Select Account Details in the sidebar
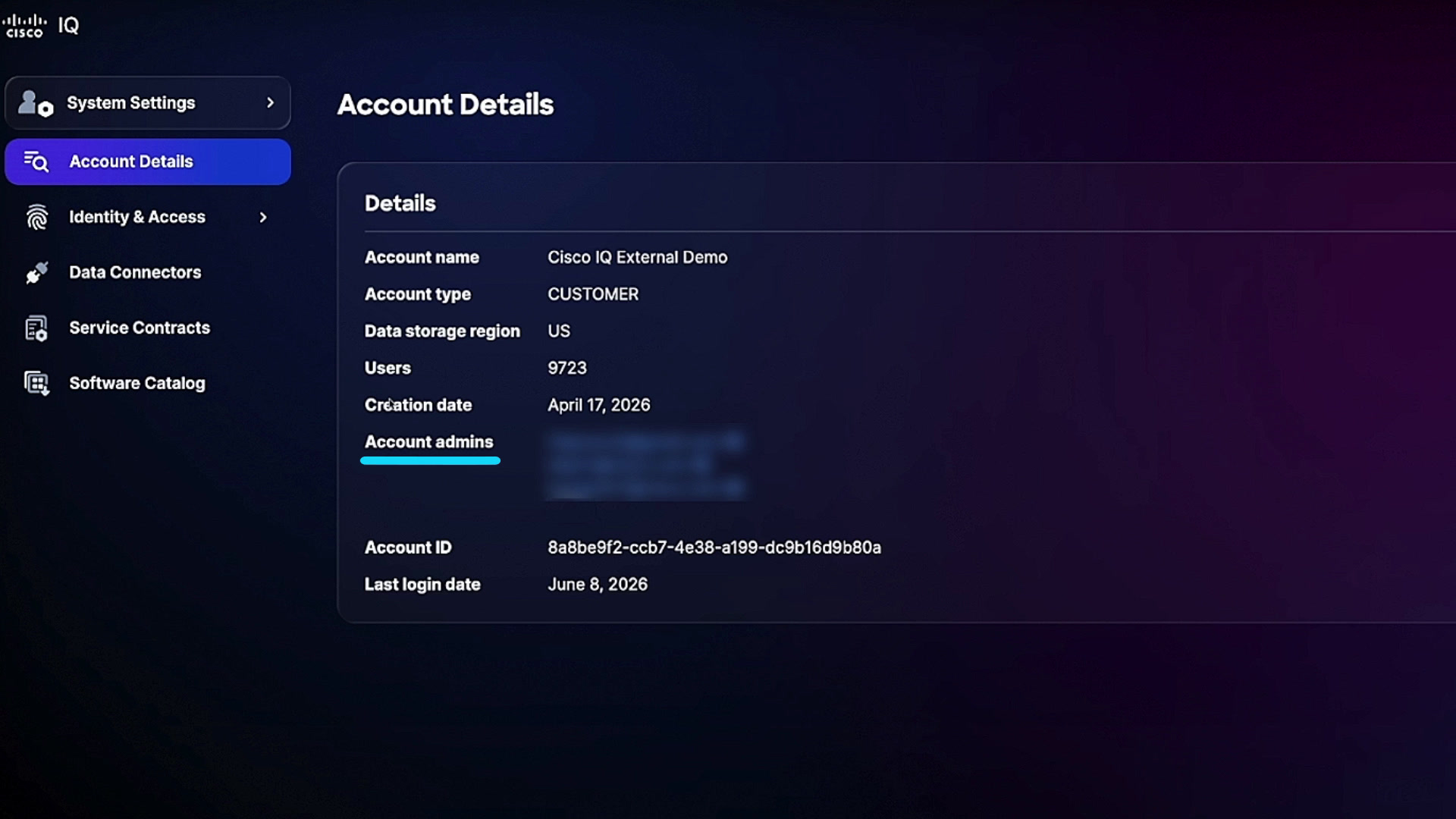This screenshot has height=819, width=1456. click(148, 162)
